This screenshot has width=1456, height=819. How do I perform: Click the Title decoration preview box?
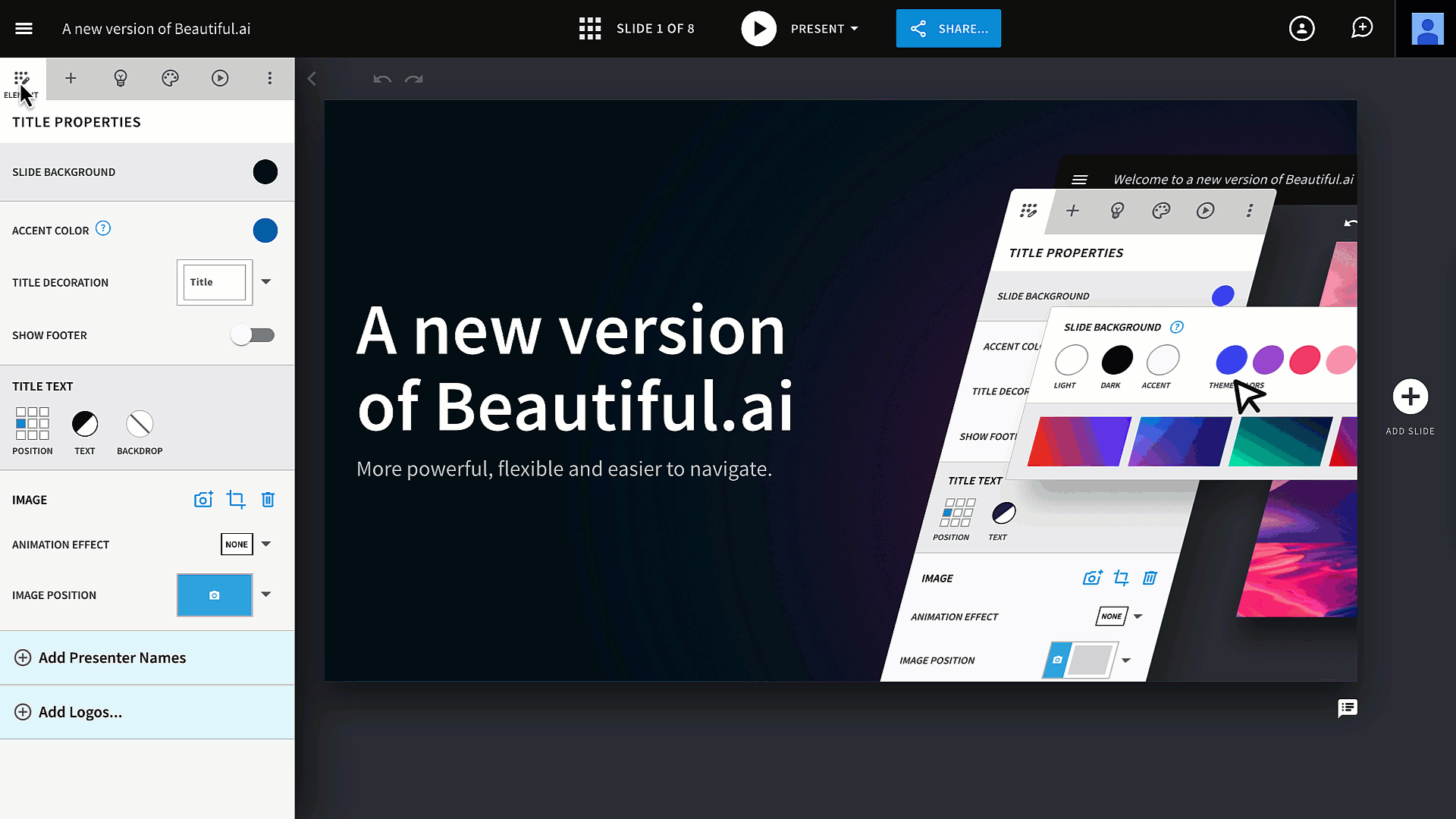[x=215, y=282]
